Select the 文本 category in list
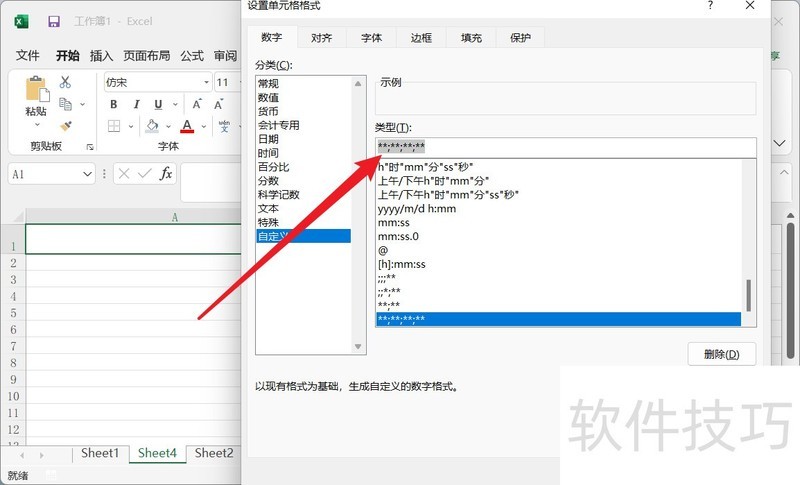Image resolution: width=800 pixels, height=485 pixels. (268, 208)
